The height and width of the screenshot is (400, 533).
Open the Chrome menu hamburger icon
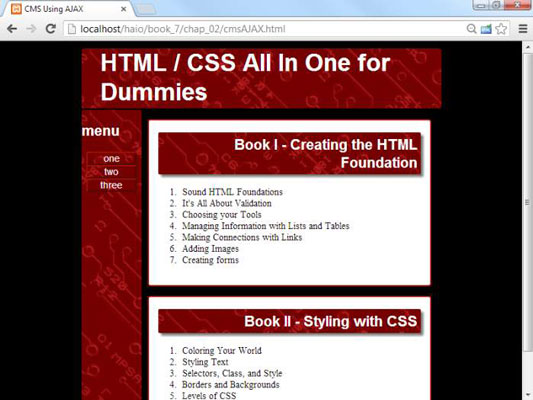[523, 29]
